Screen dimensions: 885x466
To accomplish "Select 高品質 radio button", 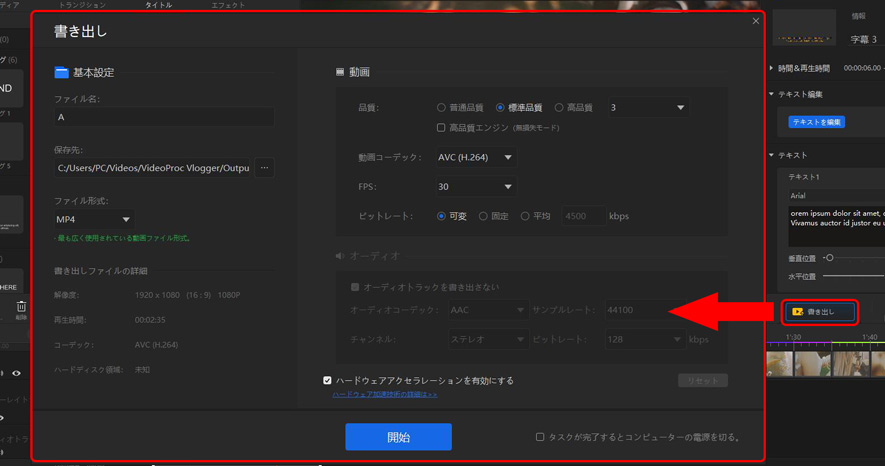I will [559, 107].
